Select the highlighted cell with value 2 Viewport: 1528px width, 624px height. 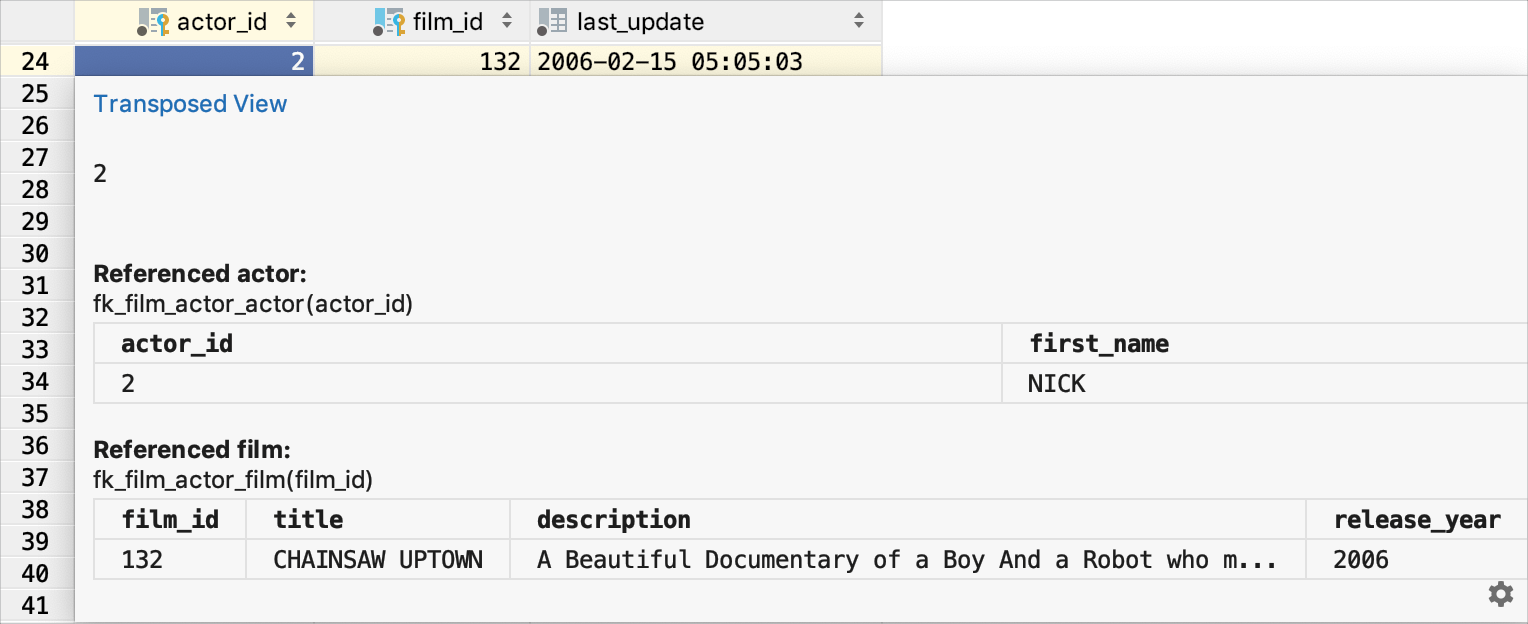[x=193, y=61]
